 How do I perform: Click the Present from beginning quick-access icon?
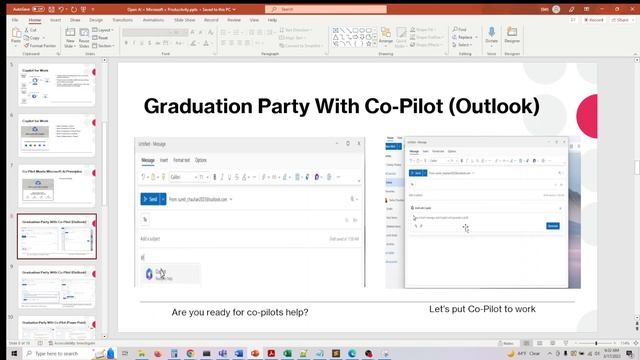pyautogui.click(x=83, y=9)
